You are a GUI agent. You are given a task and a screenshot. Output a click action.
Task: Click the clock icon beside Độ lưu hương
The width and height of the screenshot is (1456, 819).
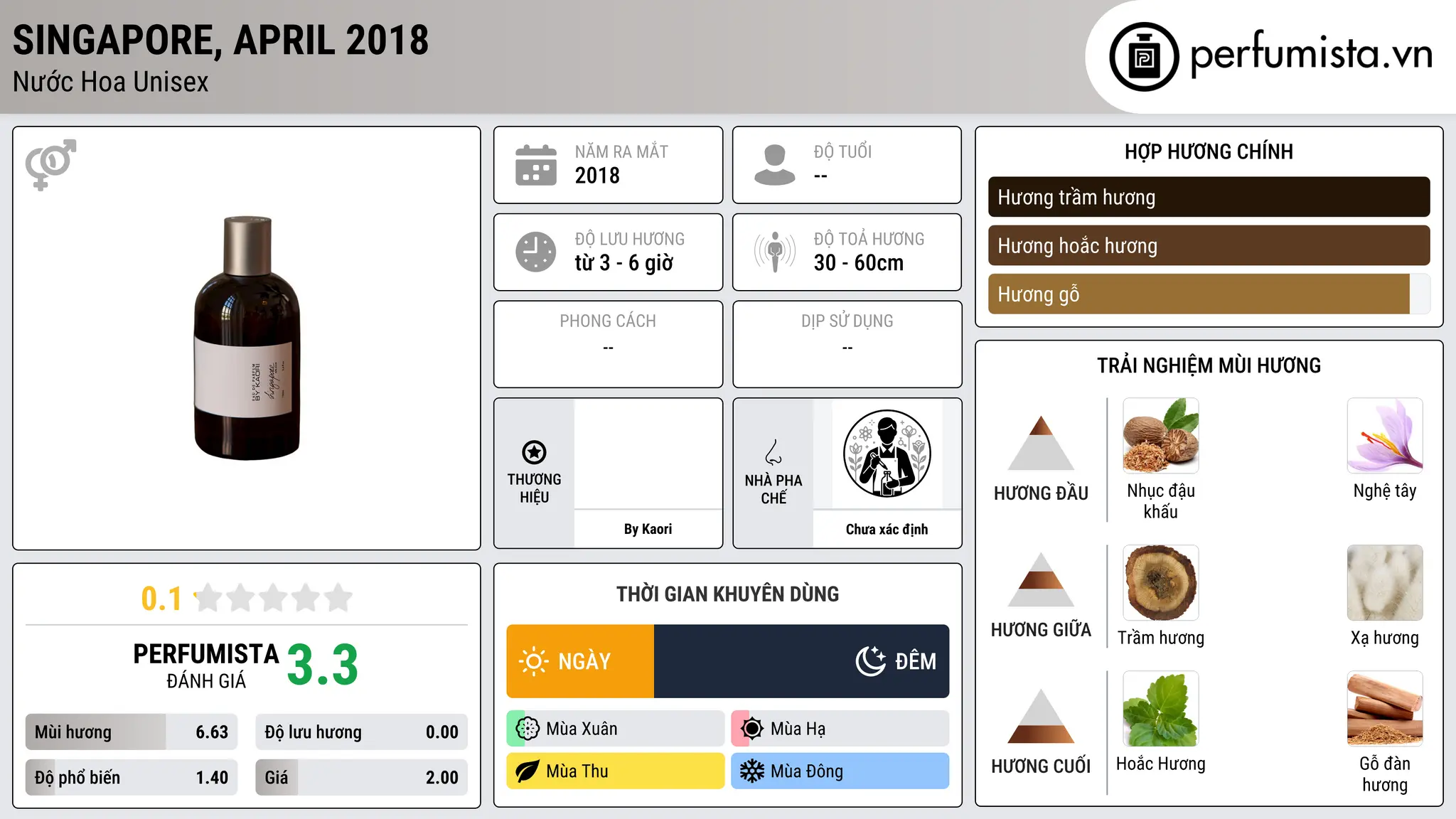pyautogui.click(x=536, y=252)
